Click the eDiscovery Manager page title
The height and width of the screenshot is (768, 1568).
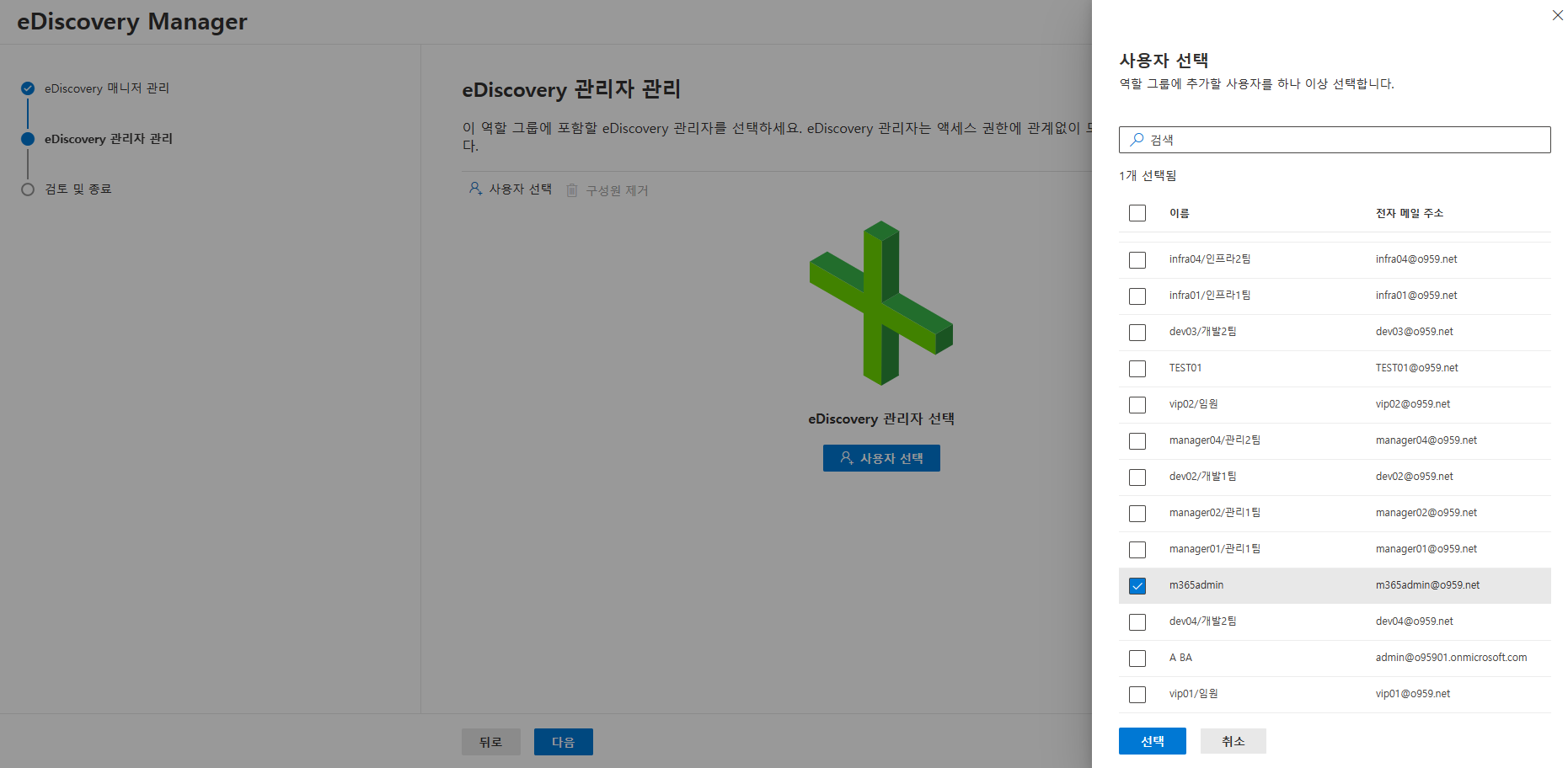(132, 22)
